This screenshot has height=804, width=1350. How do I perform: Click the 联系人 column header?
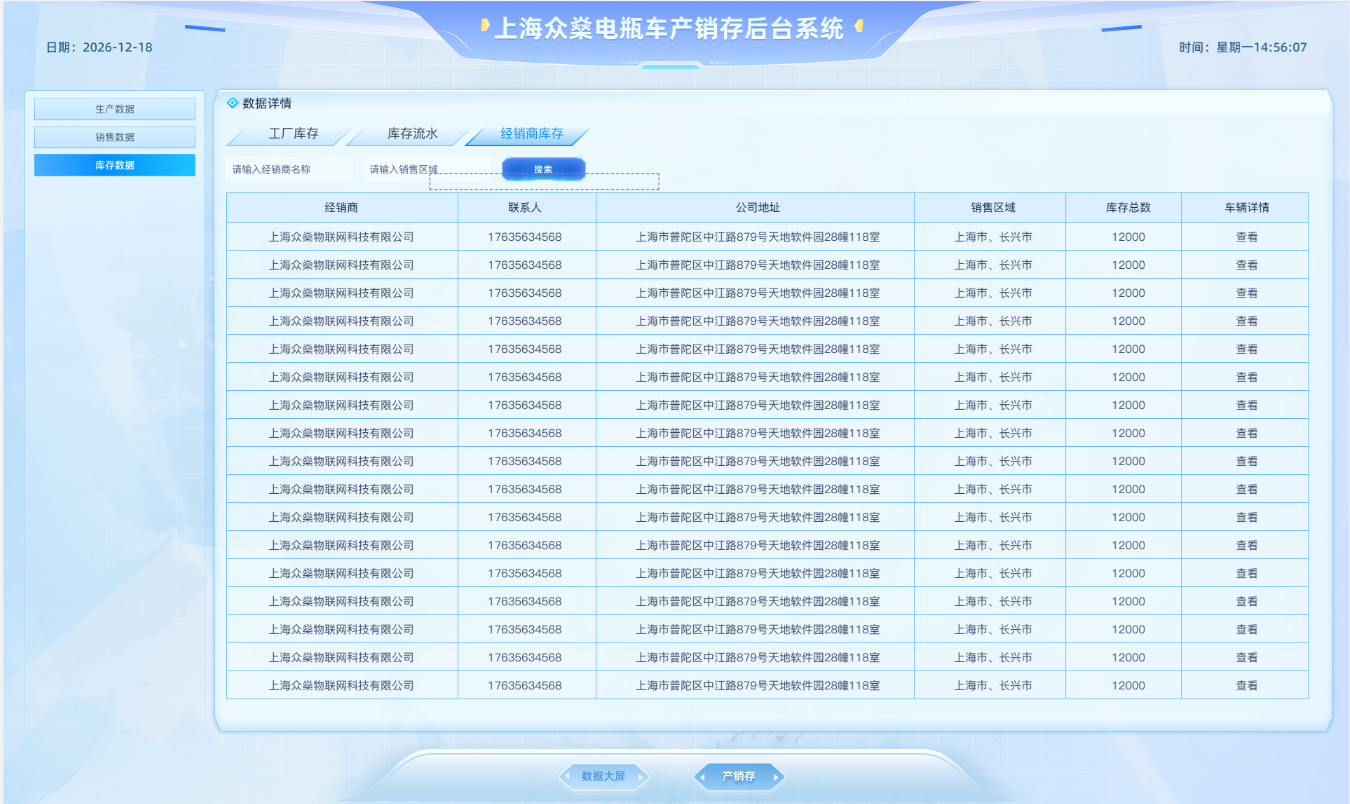(527, 208)
